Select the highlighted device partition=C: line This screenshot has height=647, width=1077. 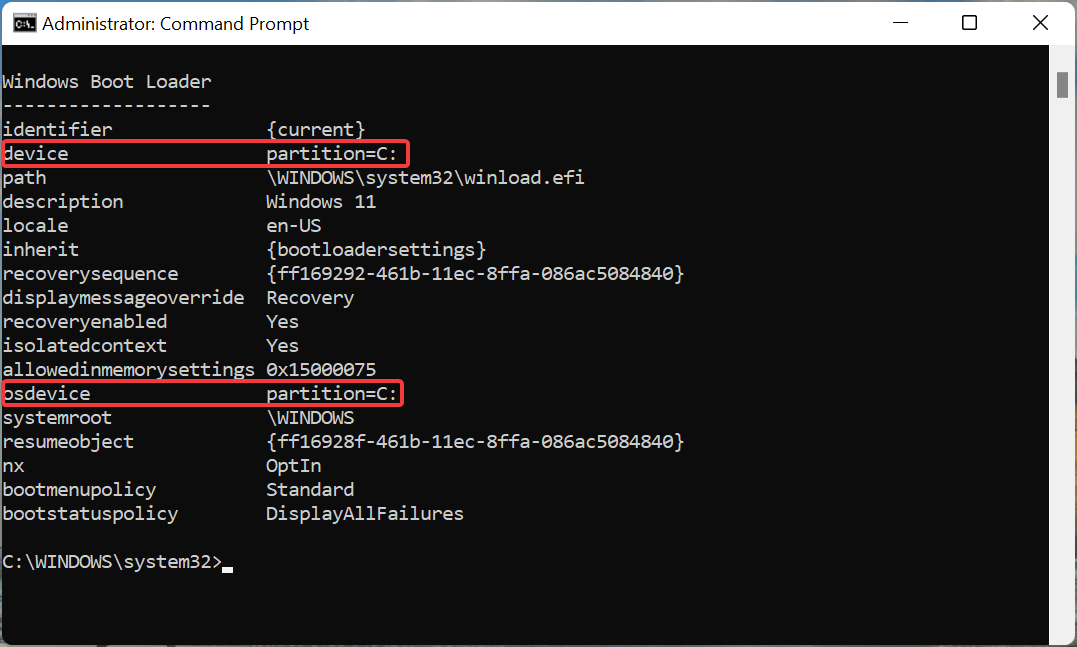pos(205,153)
